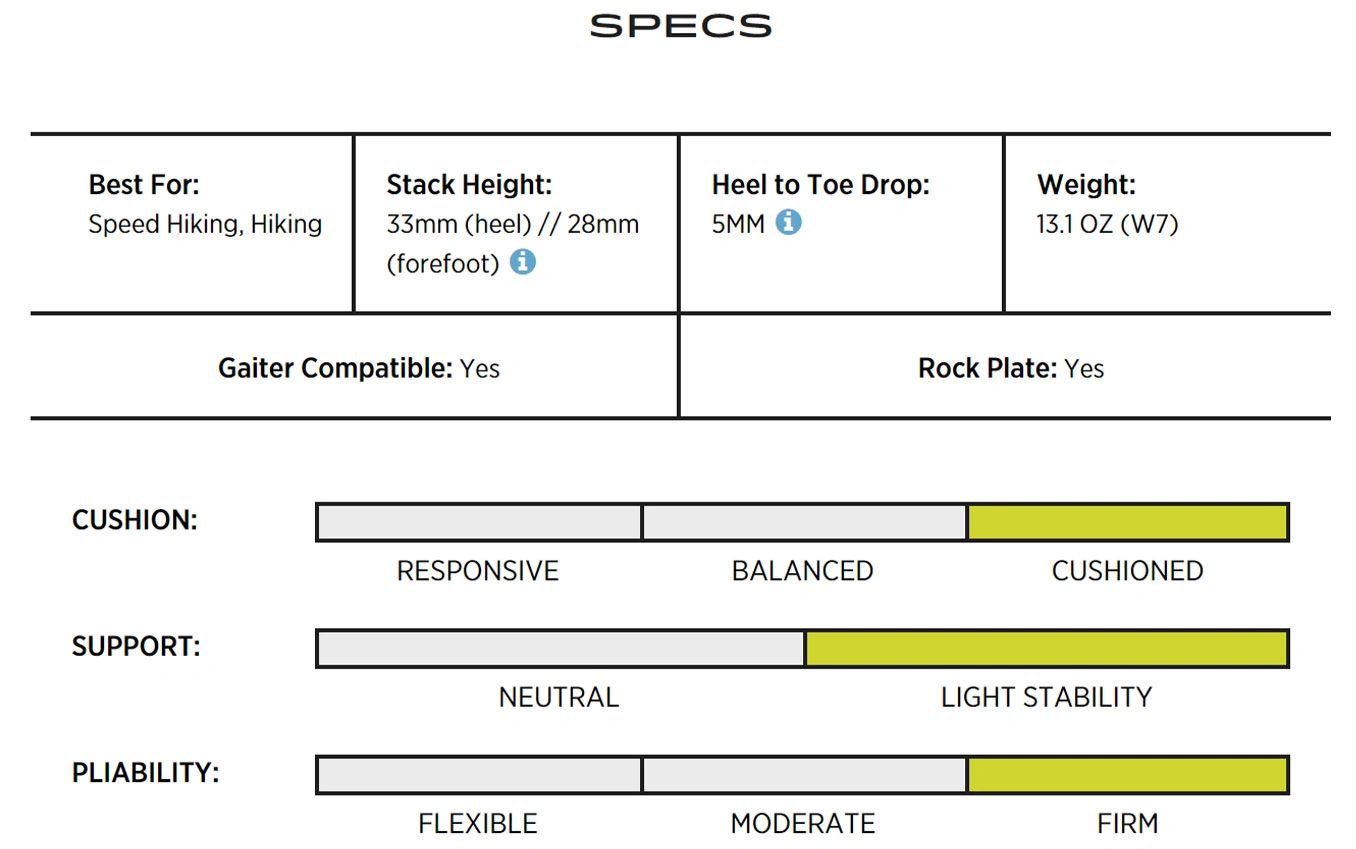Select the FIRM pliability segment
This screenshot has width=1356, height=849.
coord(1127,775)
